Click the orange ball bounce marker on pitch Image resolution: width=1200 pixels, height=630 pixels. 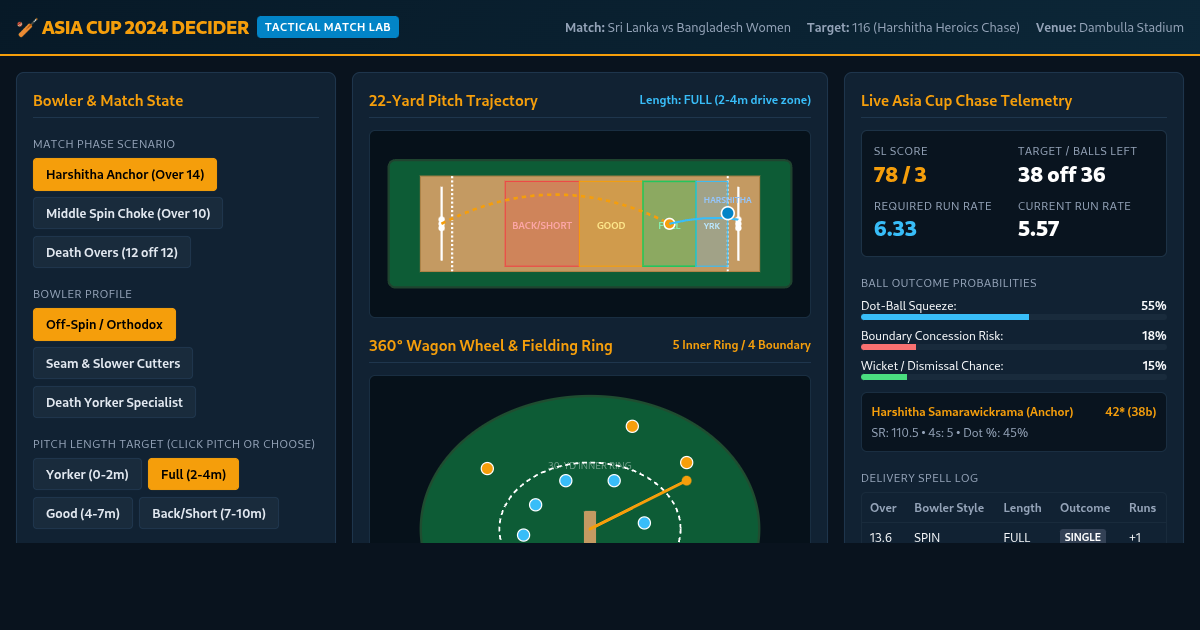click(x=670, y=223)
